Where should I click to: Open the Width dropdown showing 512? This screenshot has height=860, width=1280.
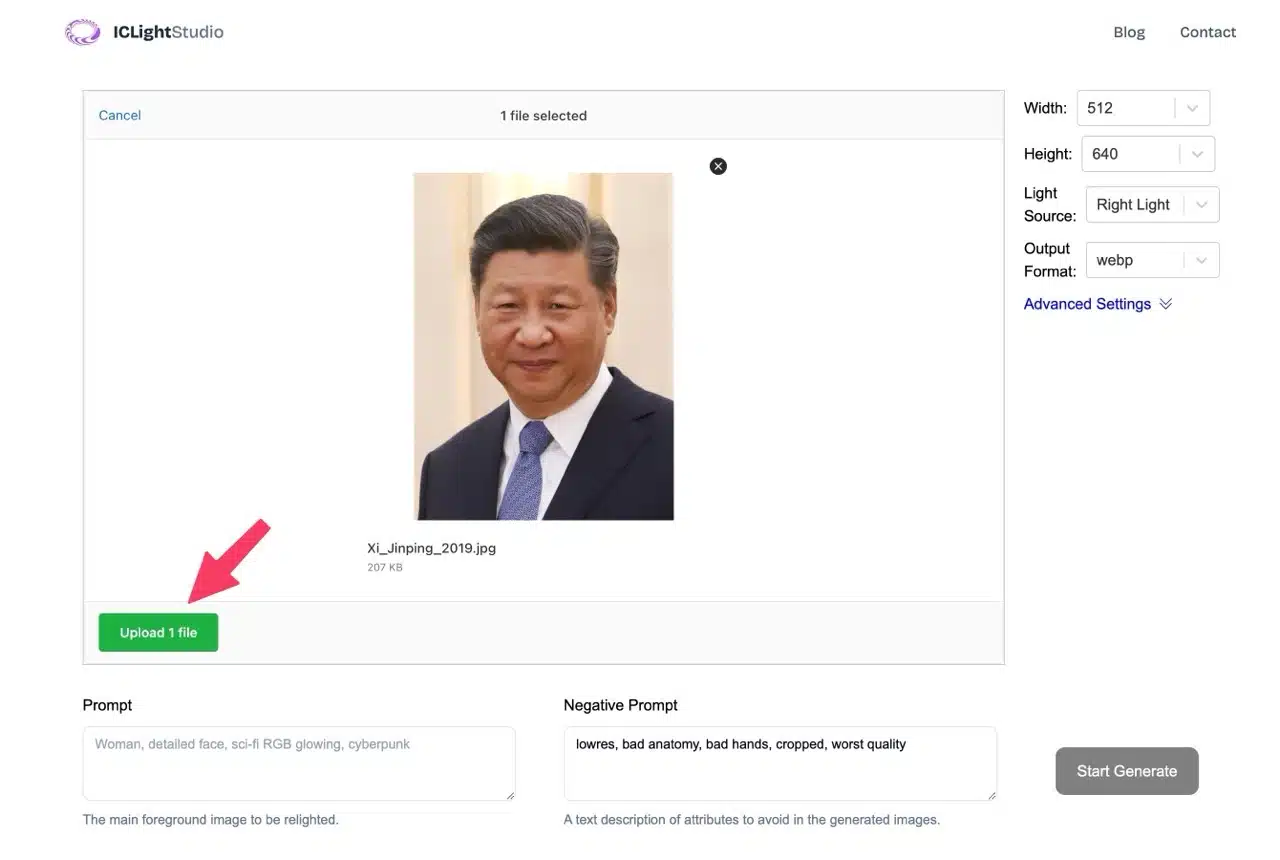point(1126,108)
